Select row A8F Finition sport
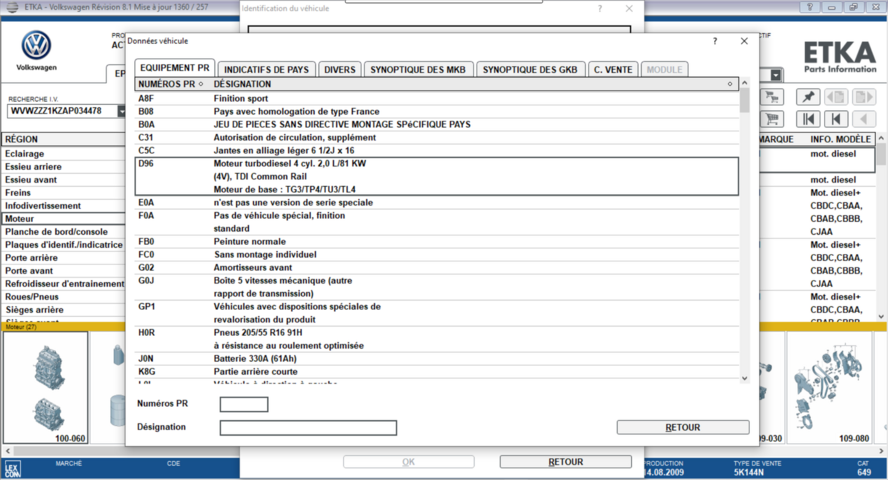This screenshot has height=480, width=888. (x=437, y=98)
